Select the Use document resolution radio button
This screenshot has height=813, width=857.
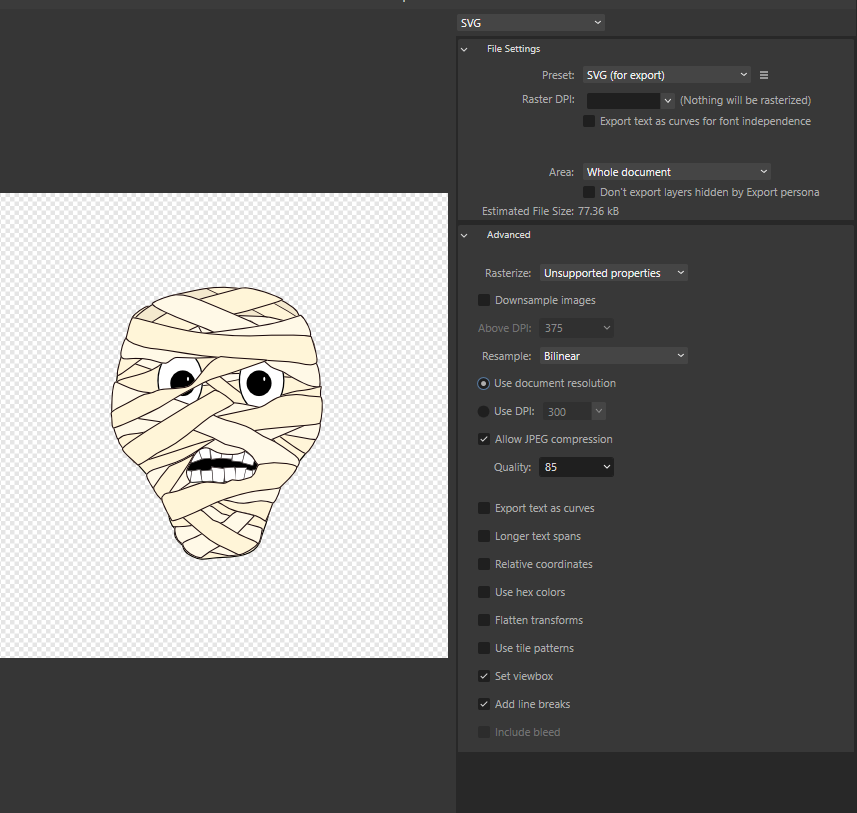coord(483,384)
